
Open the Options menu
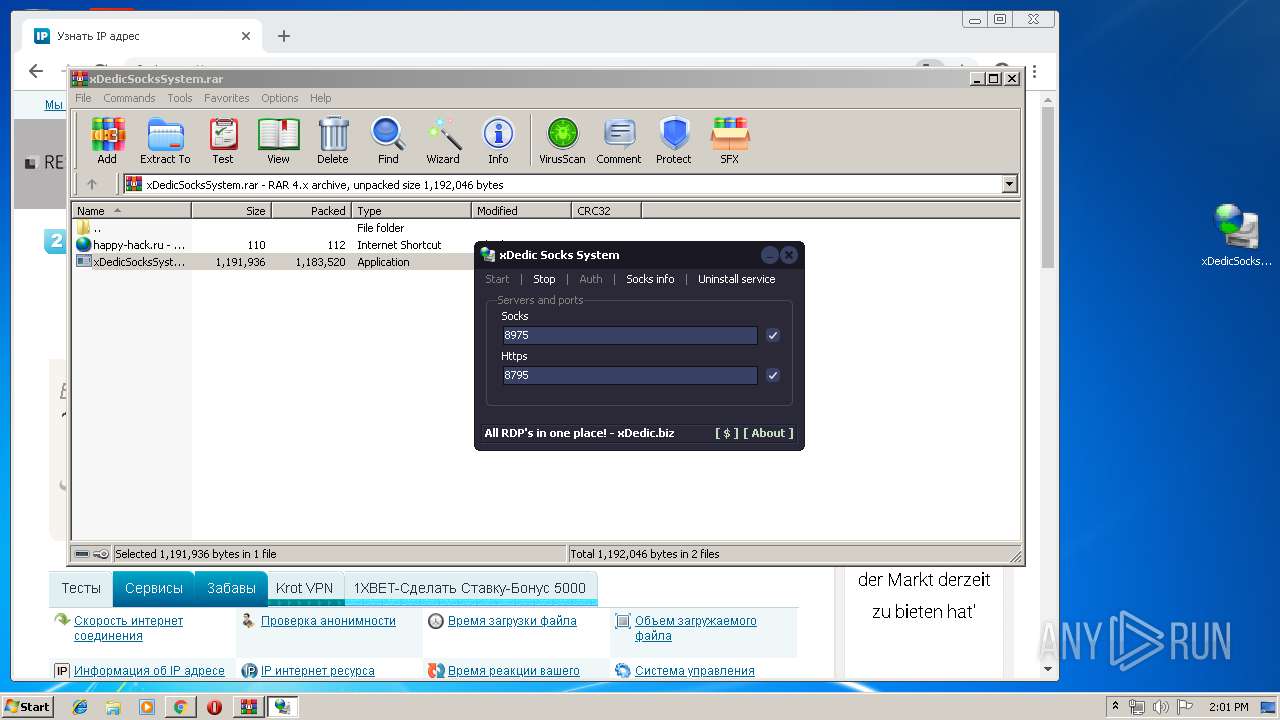tap(280, 98)
